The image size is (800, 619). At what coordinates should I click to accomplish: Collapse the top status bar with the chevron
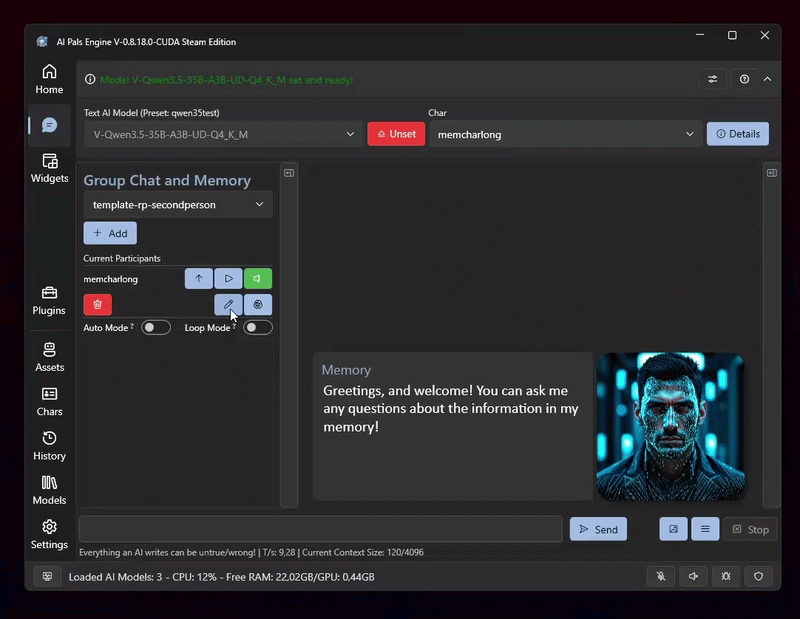coord(767,79)
